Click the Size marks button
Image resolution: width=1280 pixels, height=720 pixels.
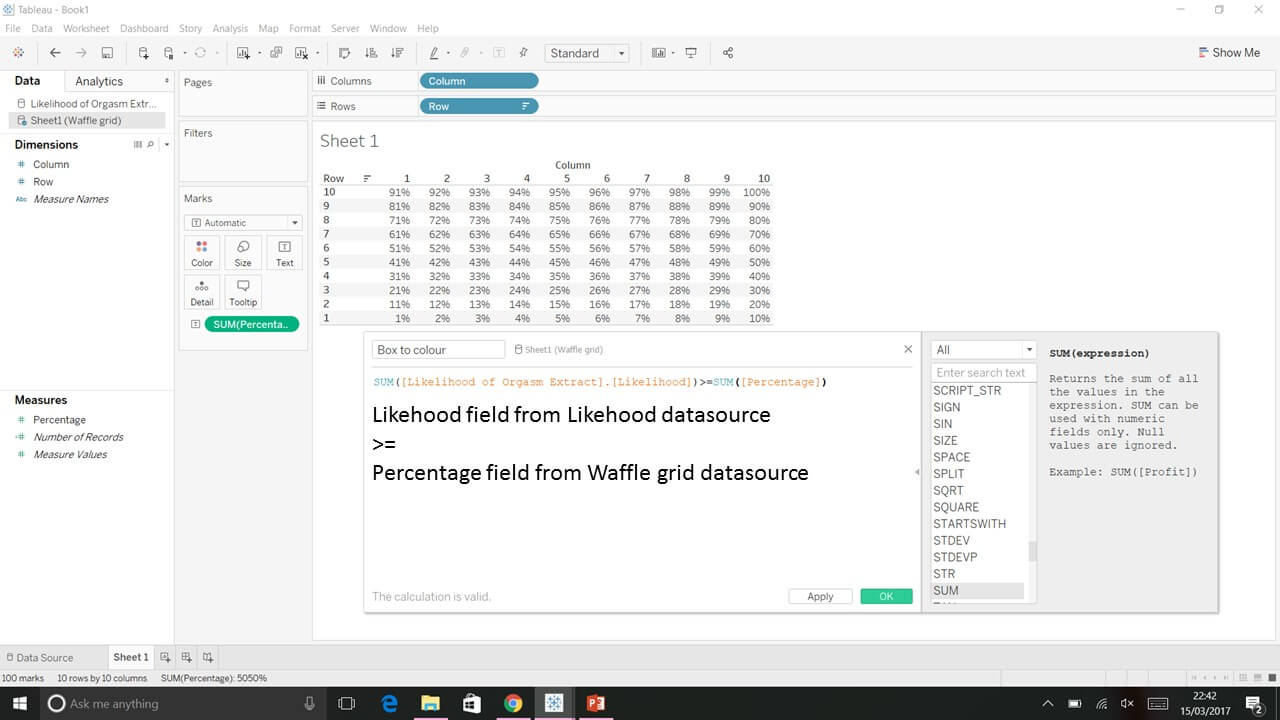(242, 252)
